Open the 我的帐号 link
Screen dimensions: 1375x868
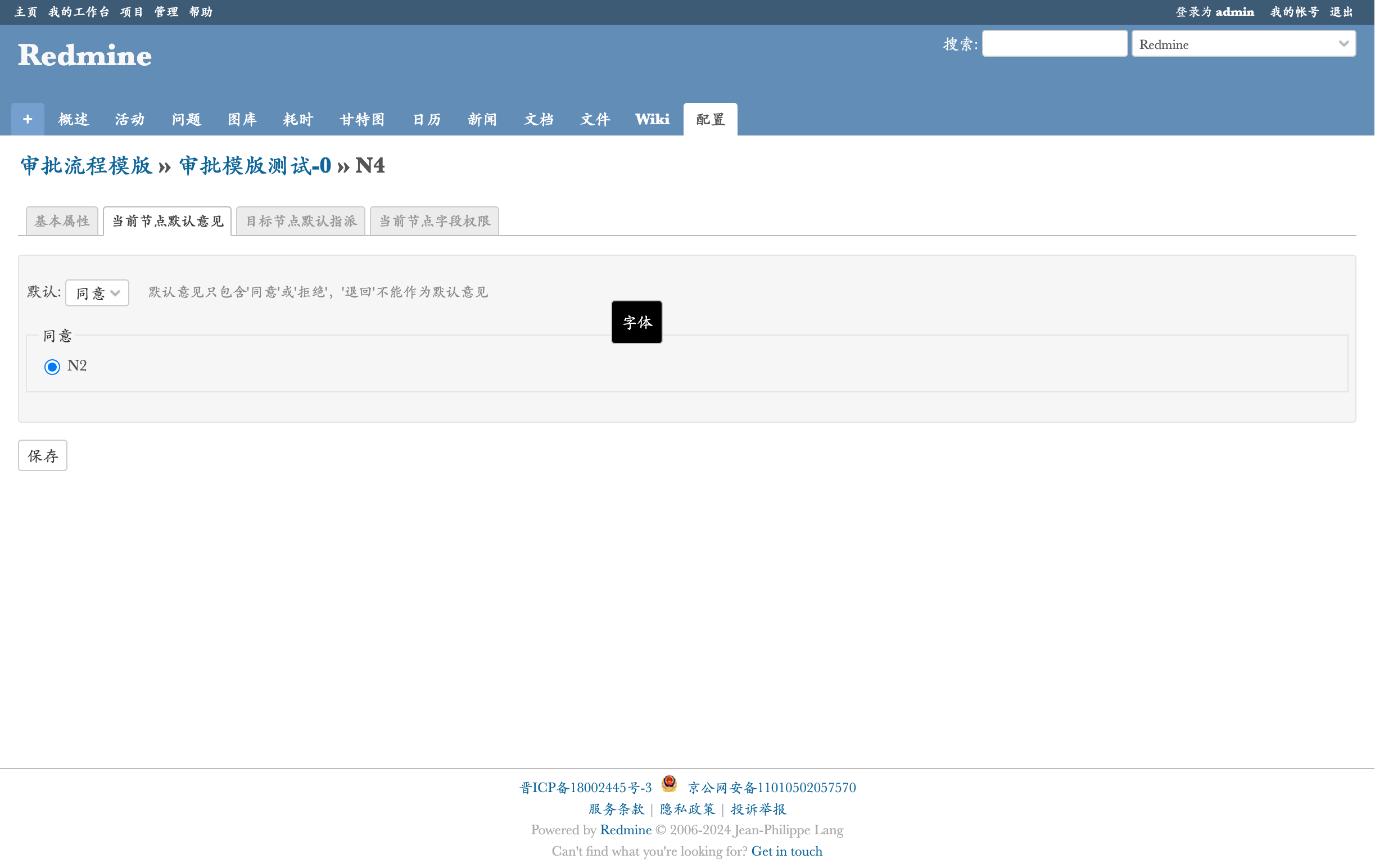tap(1294, 12)
